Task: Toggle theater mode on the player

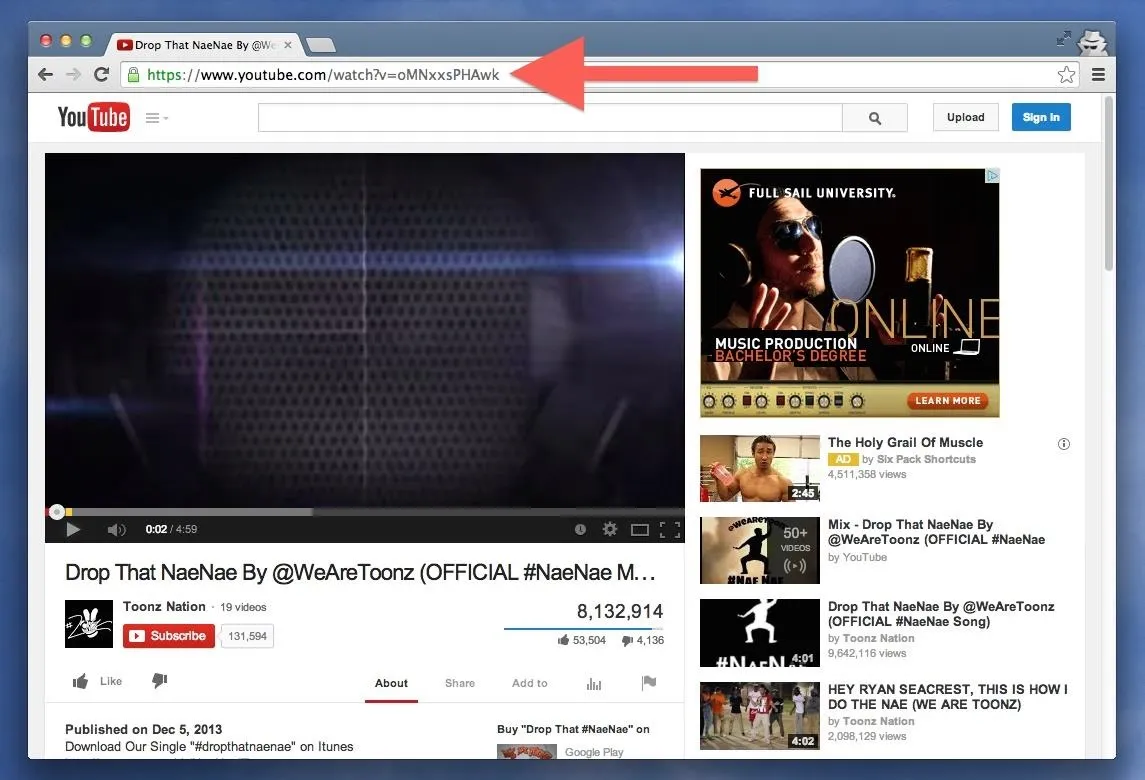Action: click(639, 529)
